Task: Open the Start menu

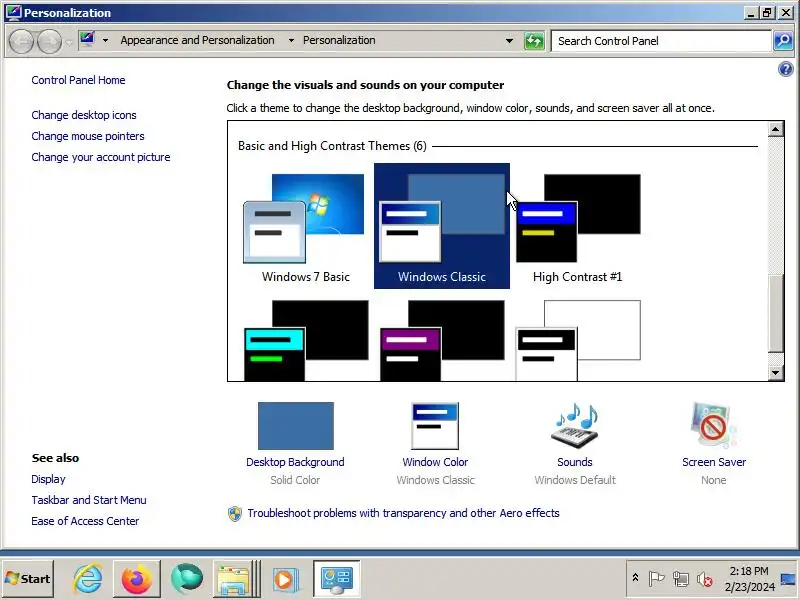Action: tap(28, 579)
